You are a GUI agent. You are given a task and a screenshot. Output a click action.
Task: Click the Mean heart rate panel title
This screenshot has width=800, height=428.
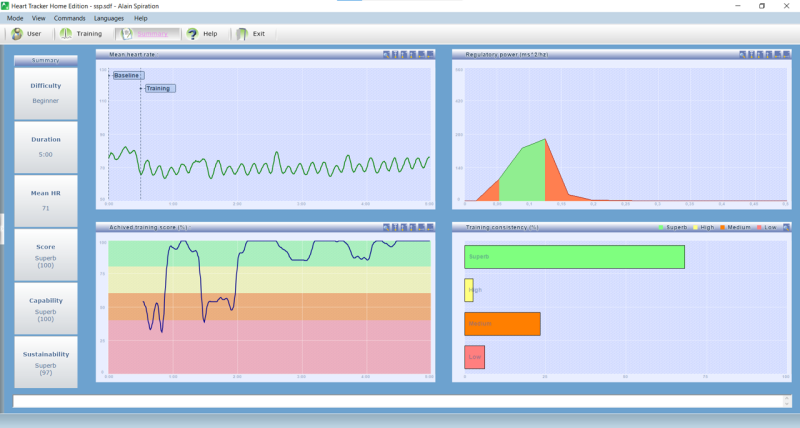click(x=133, y=54)
